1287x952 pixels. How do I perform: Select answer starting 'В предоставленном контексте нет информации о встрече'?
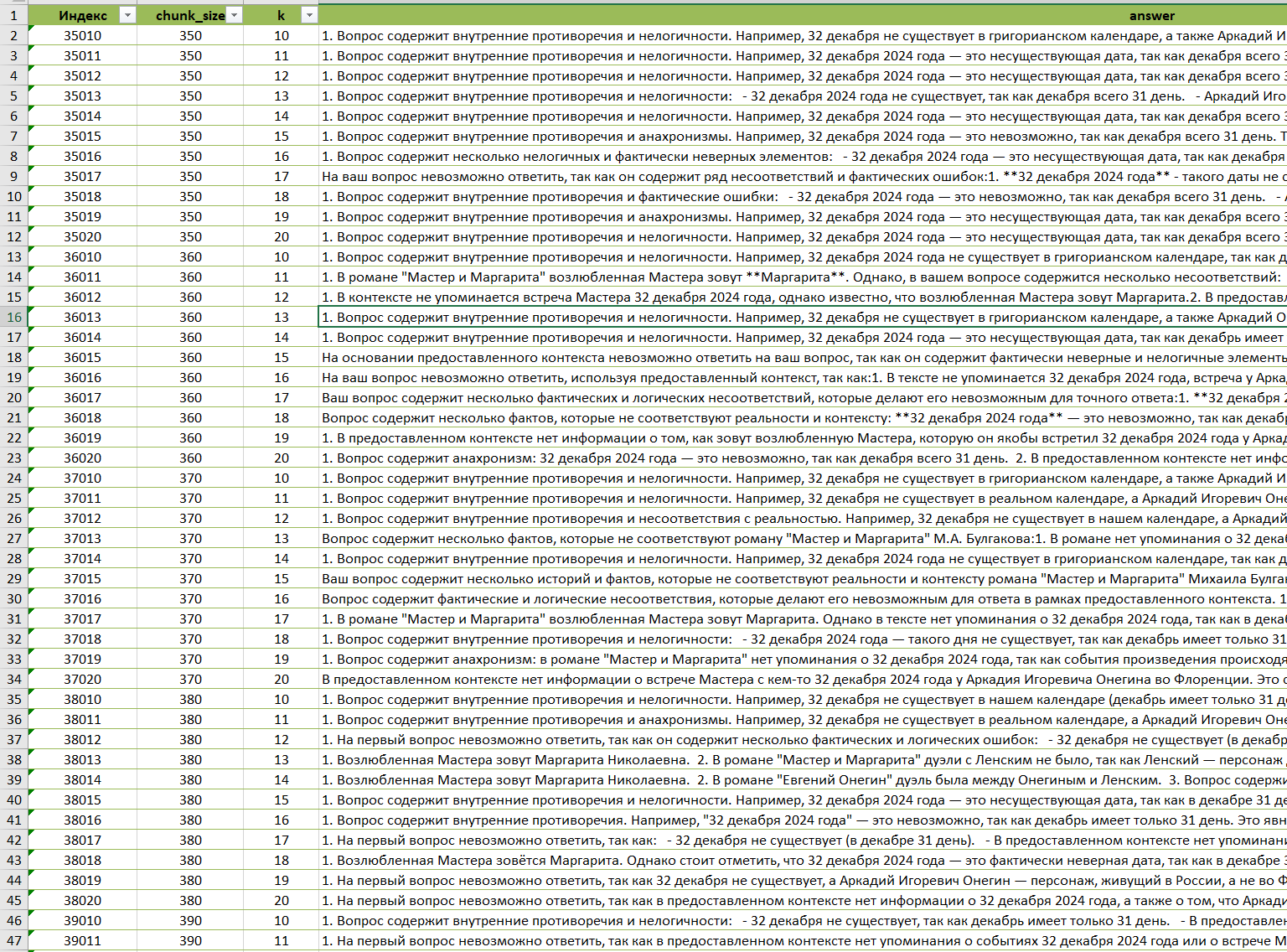[x=803, y=679]
